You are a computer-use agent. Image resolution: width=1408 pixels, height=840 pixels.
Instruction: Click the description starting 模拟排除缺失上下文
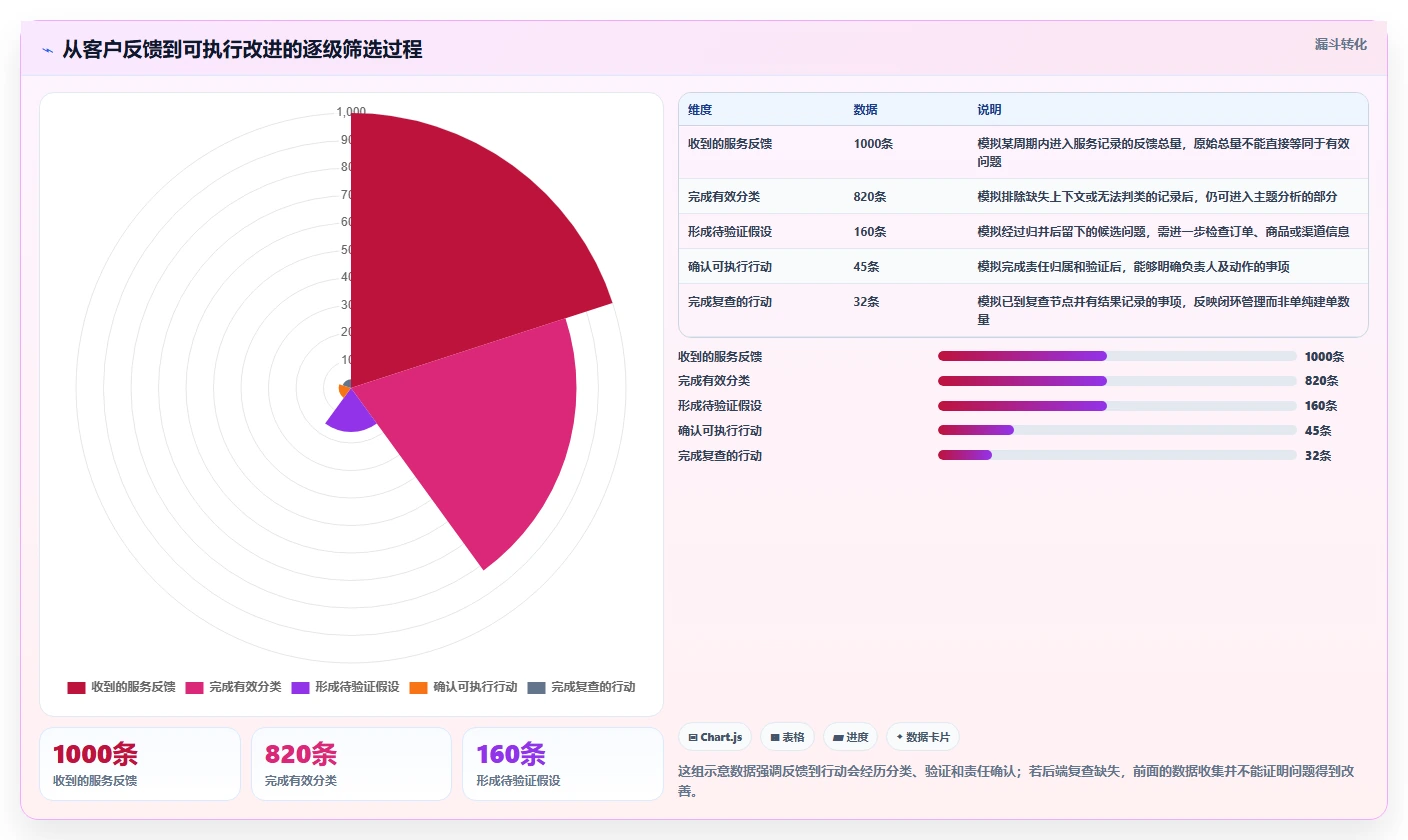pyautogui.click(x=1157, y=197)
